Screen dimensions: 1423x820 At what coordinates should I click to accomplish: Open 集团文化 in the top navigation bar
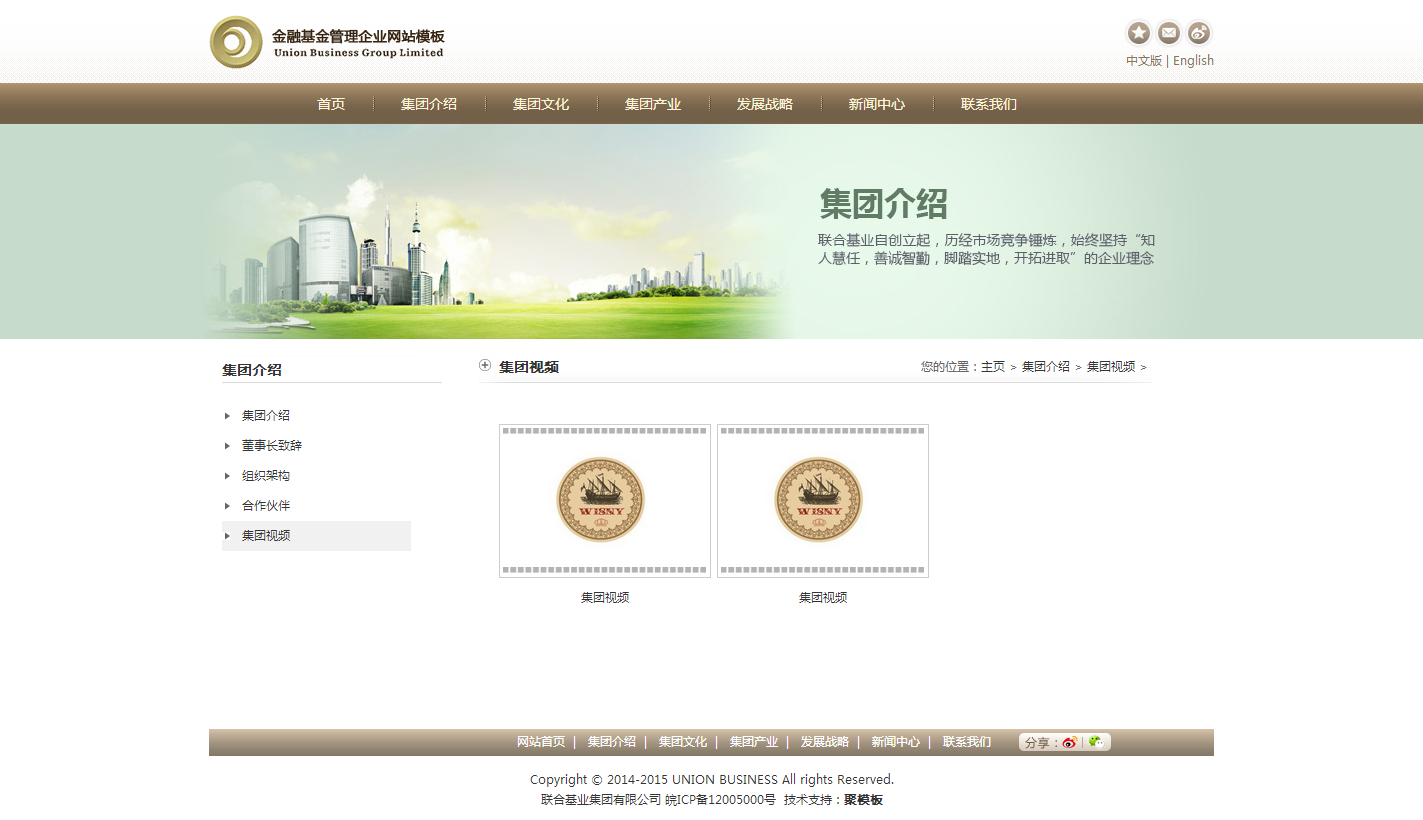pos(541,104)
